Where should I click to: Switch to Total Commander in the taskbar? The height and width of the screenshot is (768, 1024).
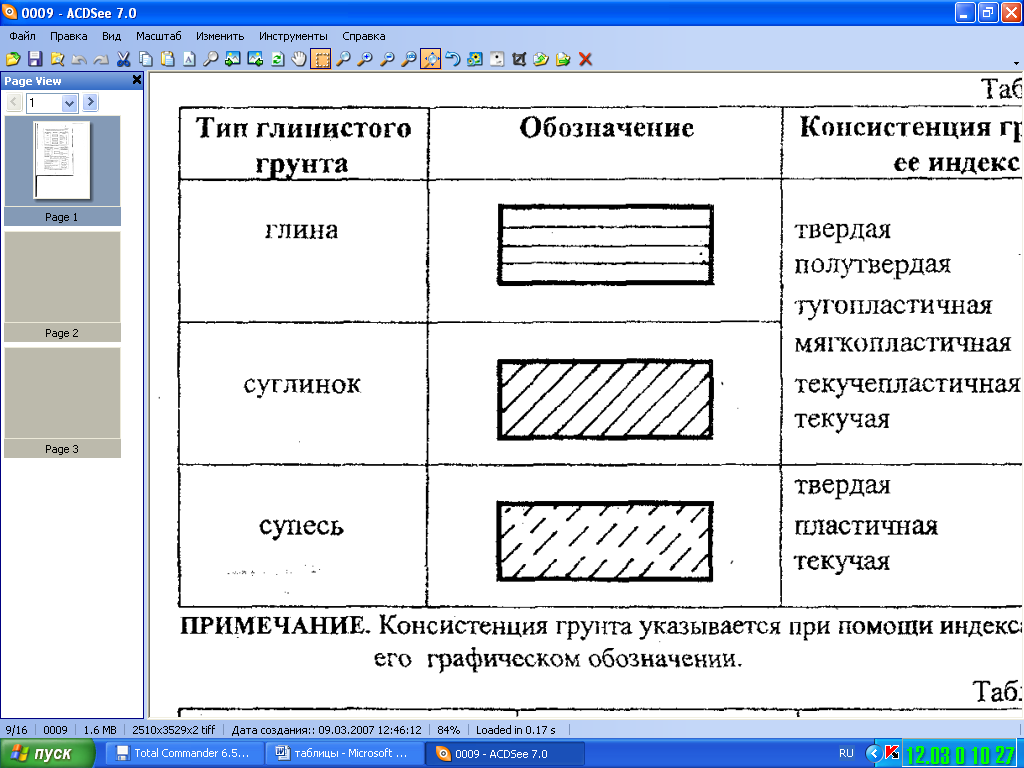pyautogui.click(x=184, y=753)
